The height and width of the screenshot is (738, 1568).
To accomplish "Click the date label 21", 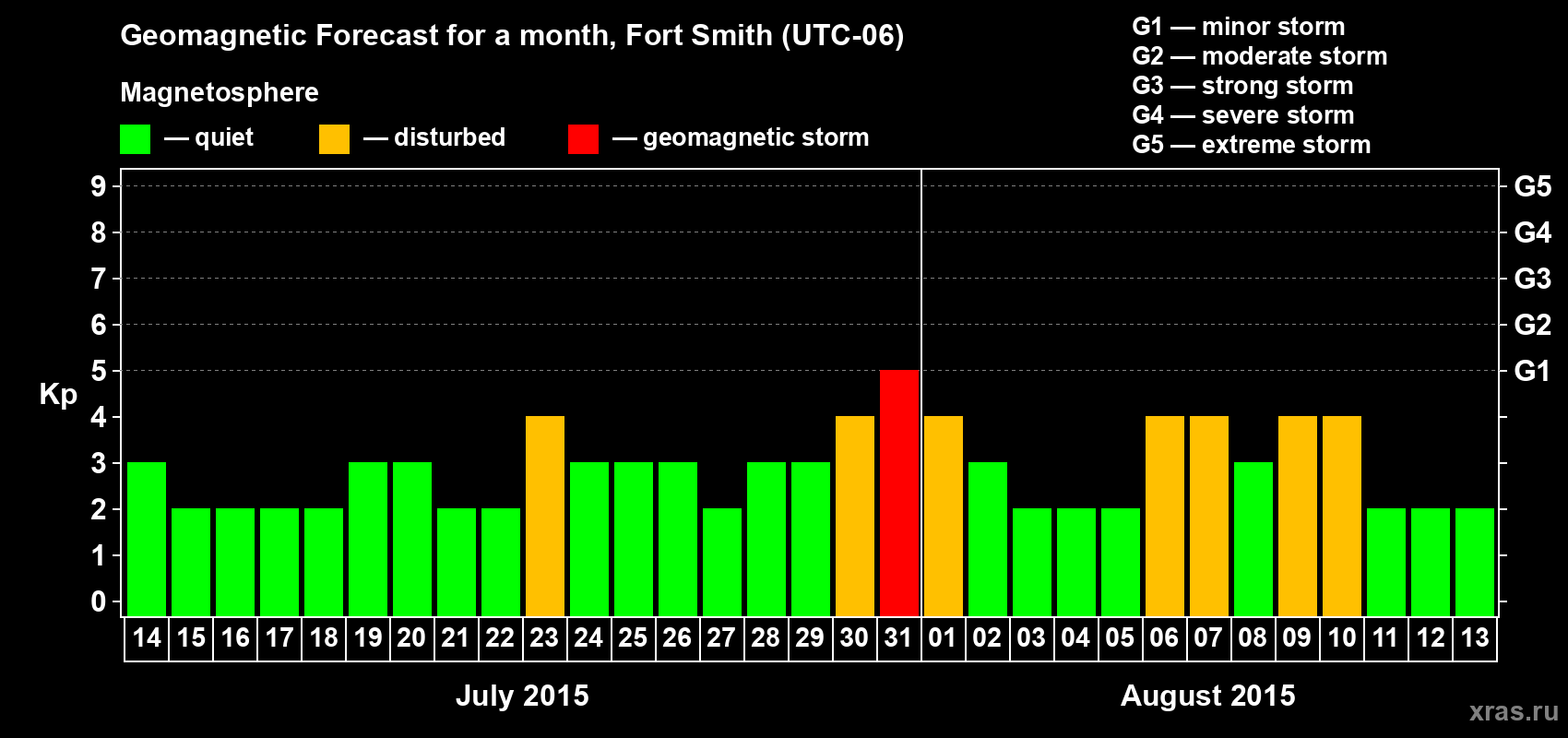I will 456,637.
